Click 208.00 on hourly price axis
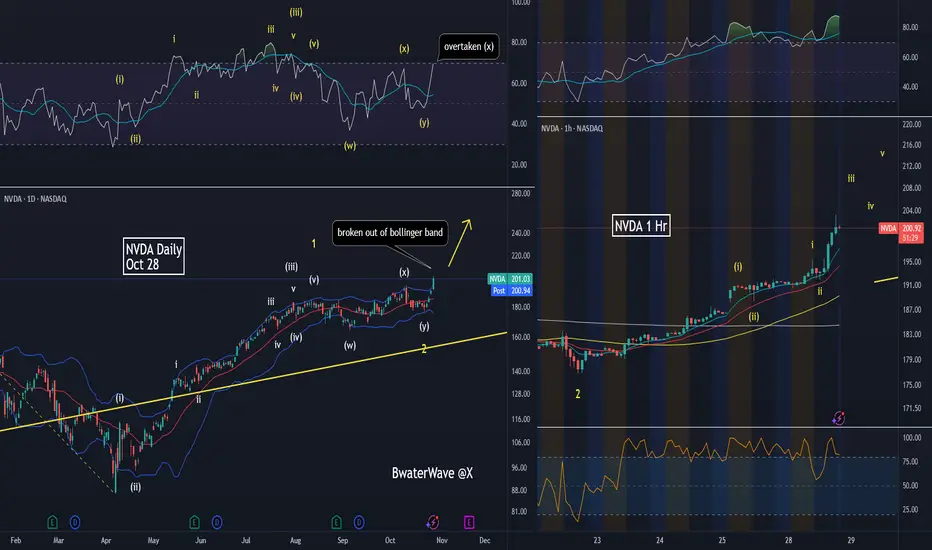The height and width of the screenshot is (550, 932). 912,188
